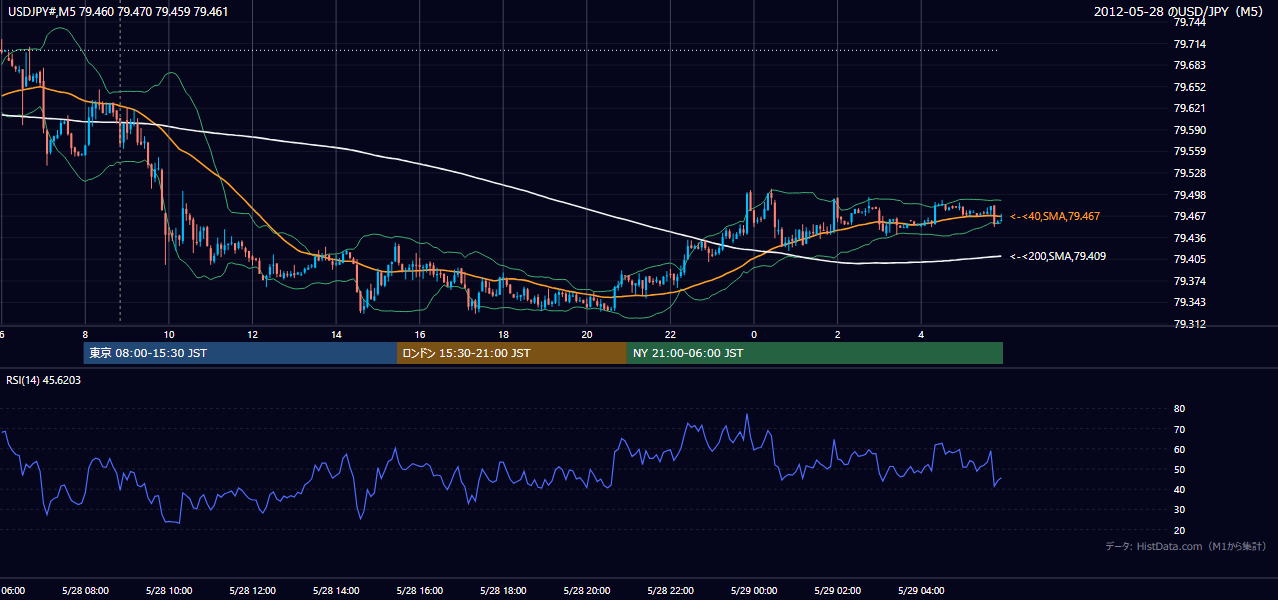Click the 5/28 18:00 time label
Viewport: 1278px width, 600px height.
coord(502,590)
